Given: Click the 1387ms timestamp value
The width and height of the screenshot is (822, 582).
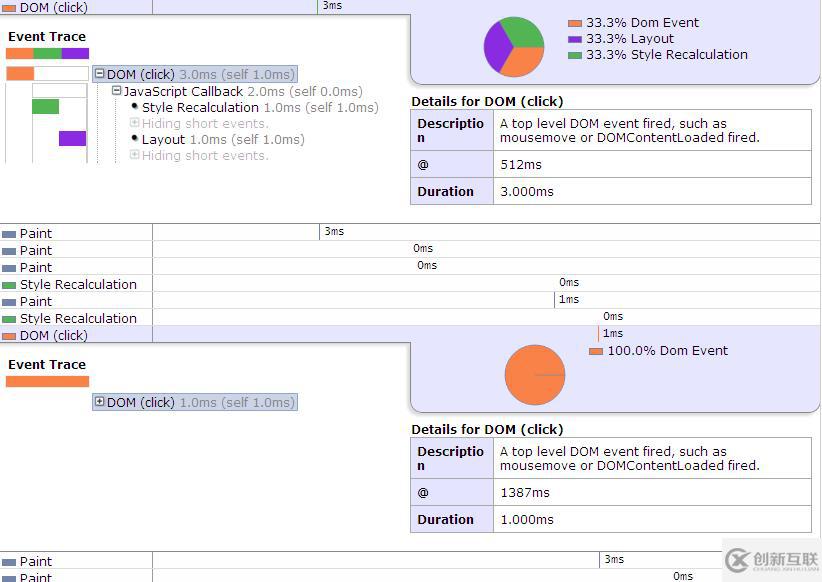Looking at the screenshot, I should [x=525, y=492].
